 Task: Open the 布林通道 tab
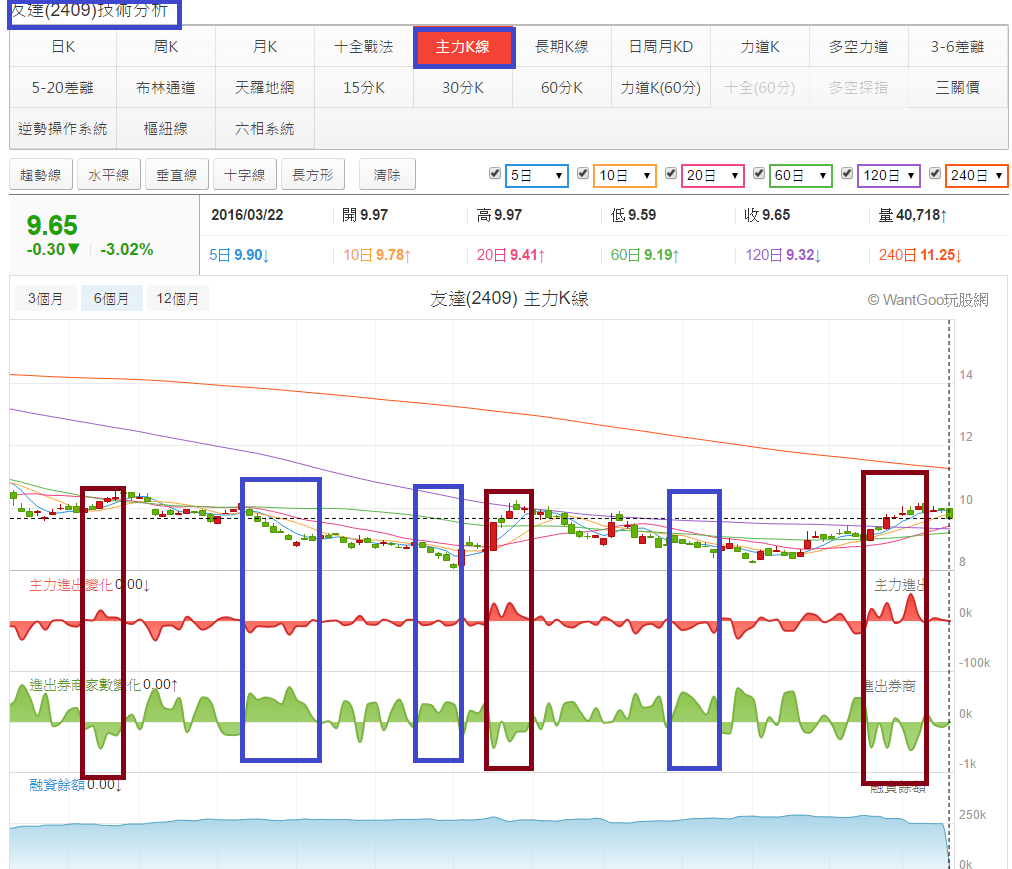click(166, 88)
